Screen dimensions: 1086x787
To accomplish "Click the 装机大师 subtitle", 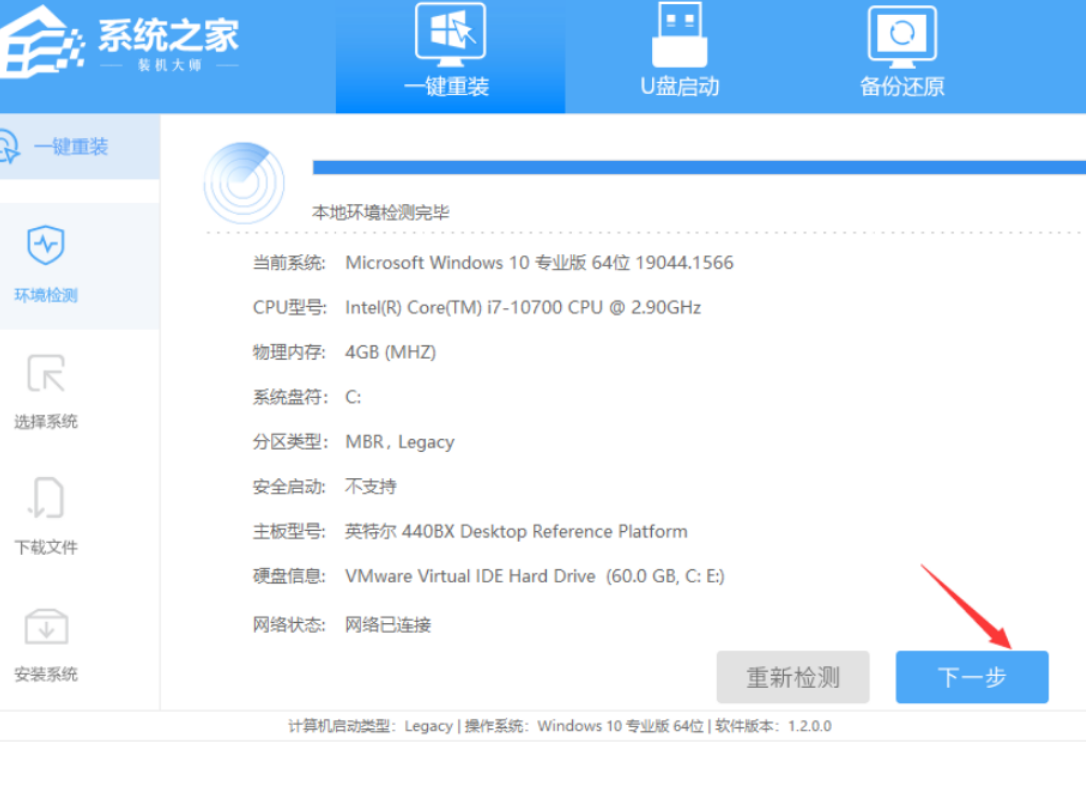I will tap(170, 65).
